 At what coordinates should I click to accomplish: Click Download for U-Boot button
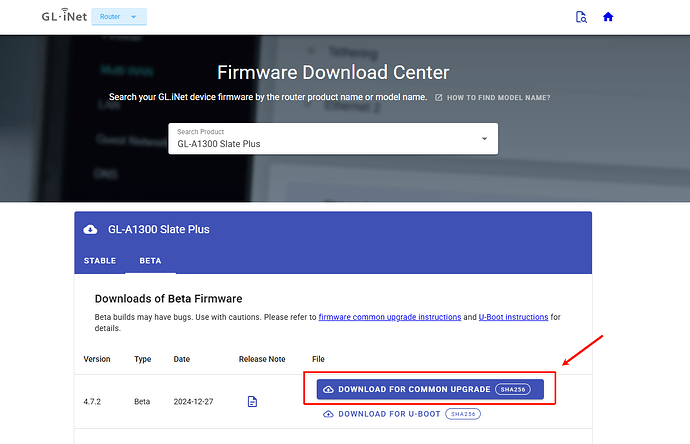click(x=401, y=414)
